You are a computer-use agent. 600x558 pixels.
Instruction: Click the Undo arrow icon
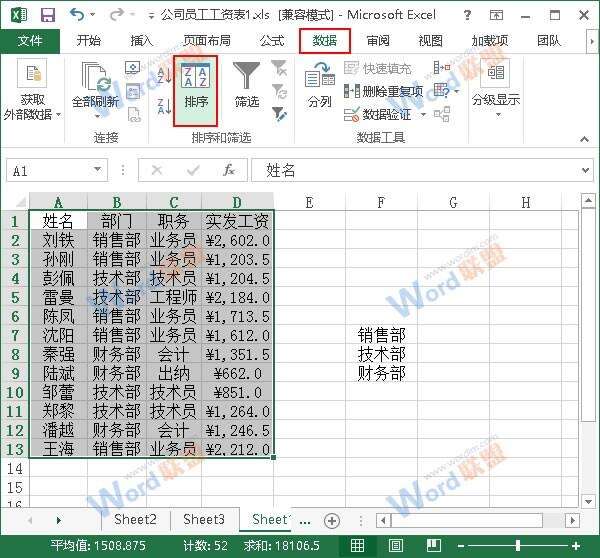(x=77, y=15)
